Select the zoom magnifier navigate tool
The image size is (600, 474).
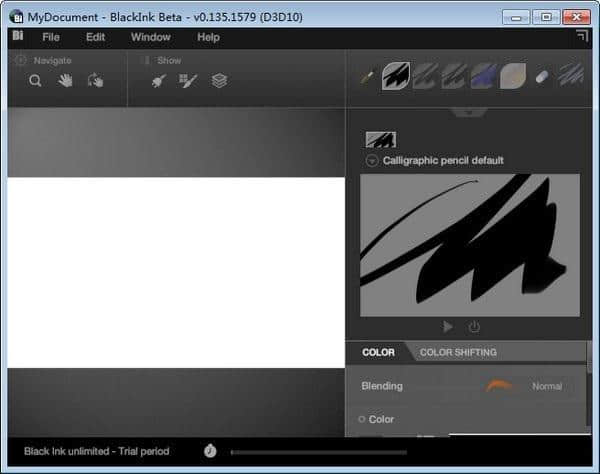coord(35,81)
